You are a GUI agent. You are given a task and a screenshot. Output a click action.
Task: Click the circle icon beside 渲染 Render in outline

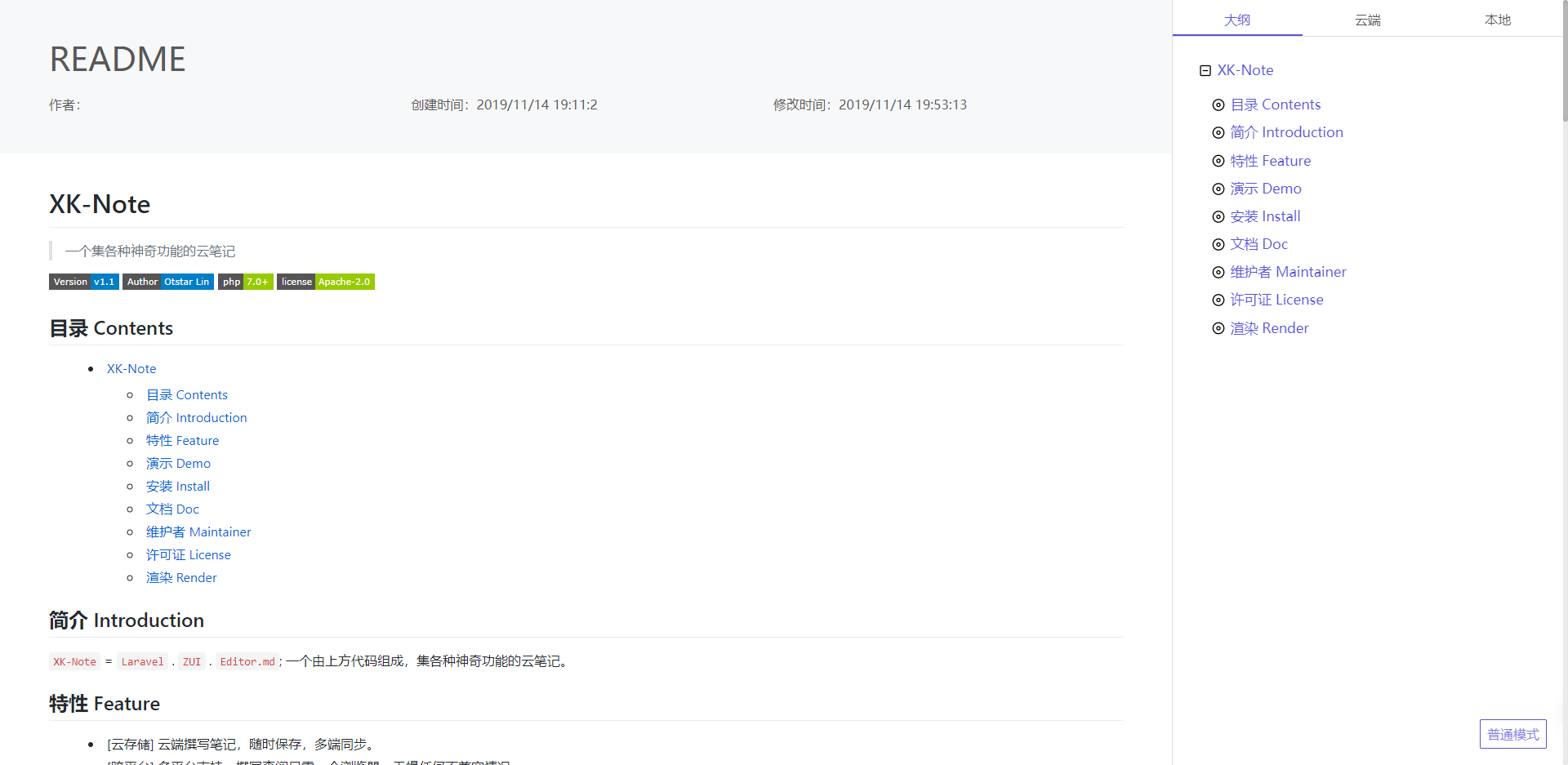1218,329
